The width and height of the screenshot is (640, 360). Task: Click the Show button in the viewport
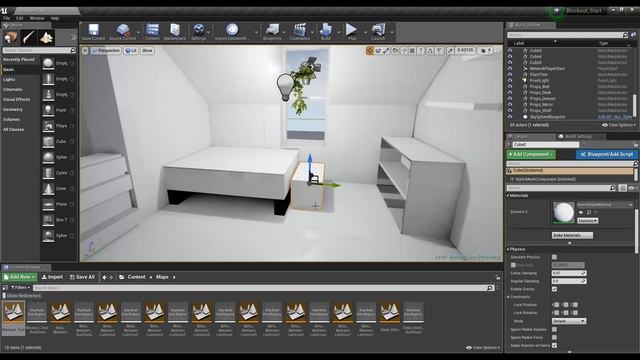(x=147, y=51)
